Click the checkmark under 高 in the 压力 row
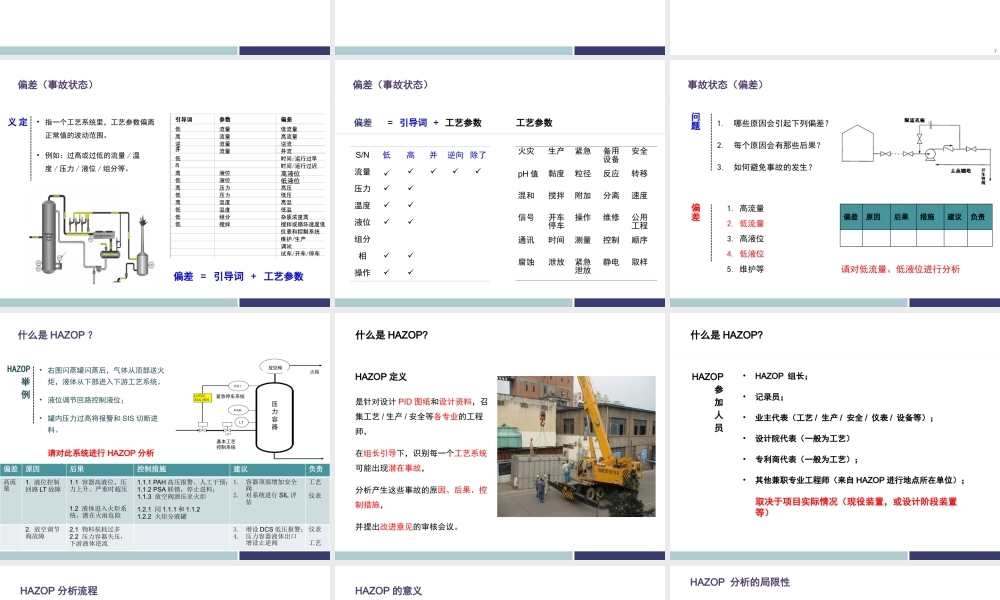 tap(410, 188)
